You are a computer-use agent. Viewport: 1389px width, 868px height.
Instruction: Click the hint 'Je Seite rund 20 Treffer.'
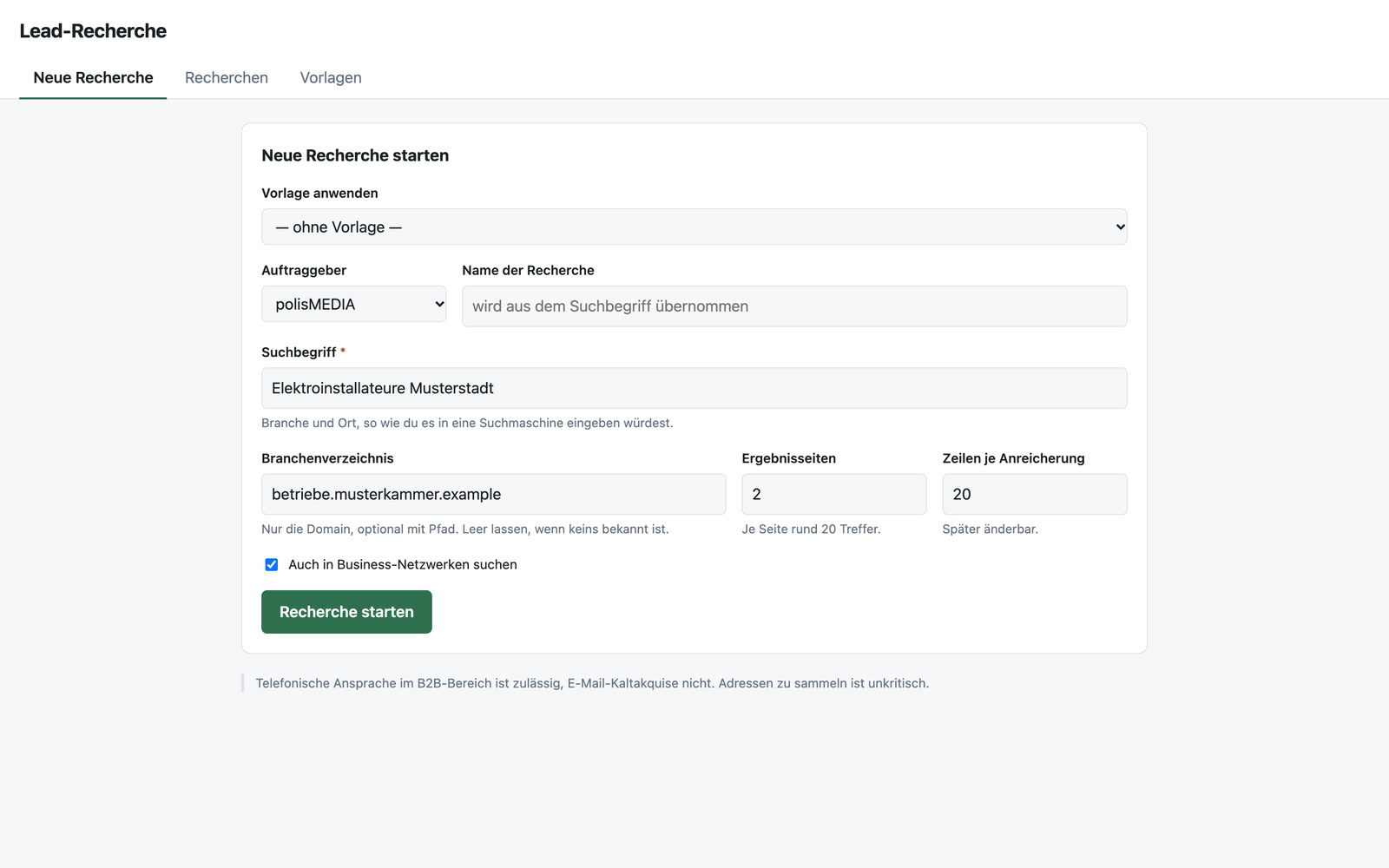coord(811,529)
